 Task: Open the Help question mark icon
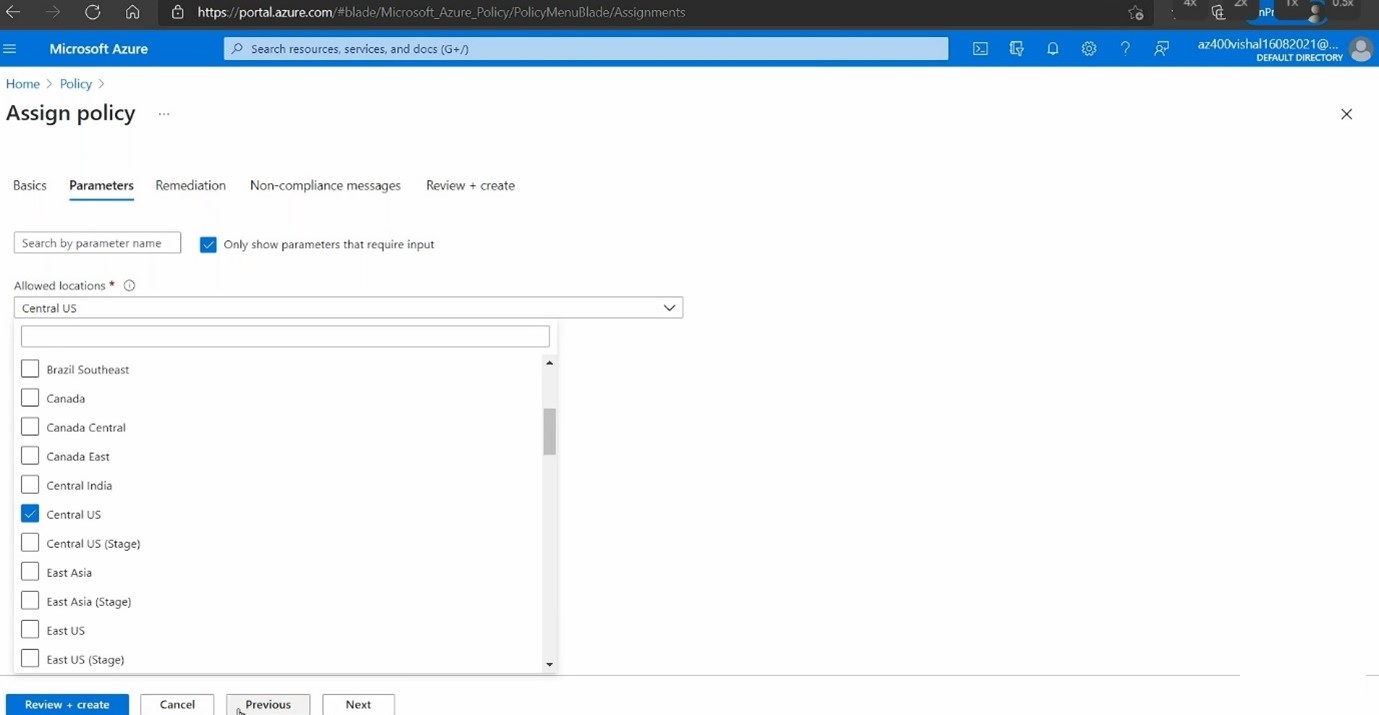pyautogui.click(x=1125, y=49)
